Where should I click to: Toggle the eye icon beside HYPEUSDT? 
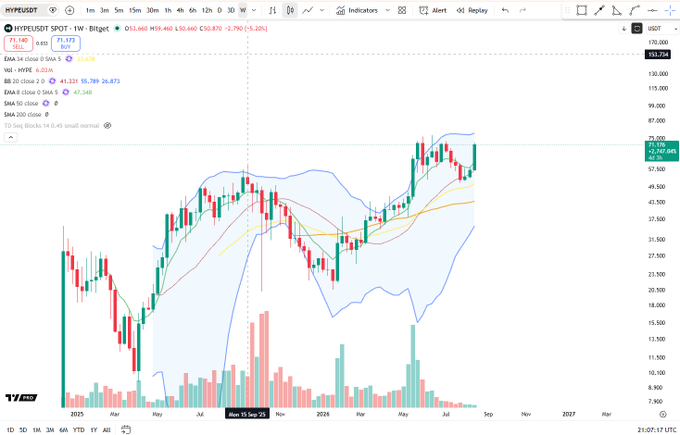52,10
